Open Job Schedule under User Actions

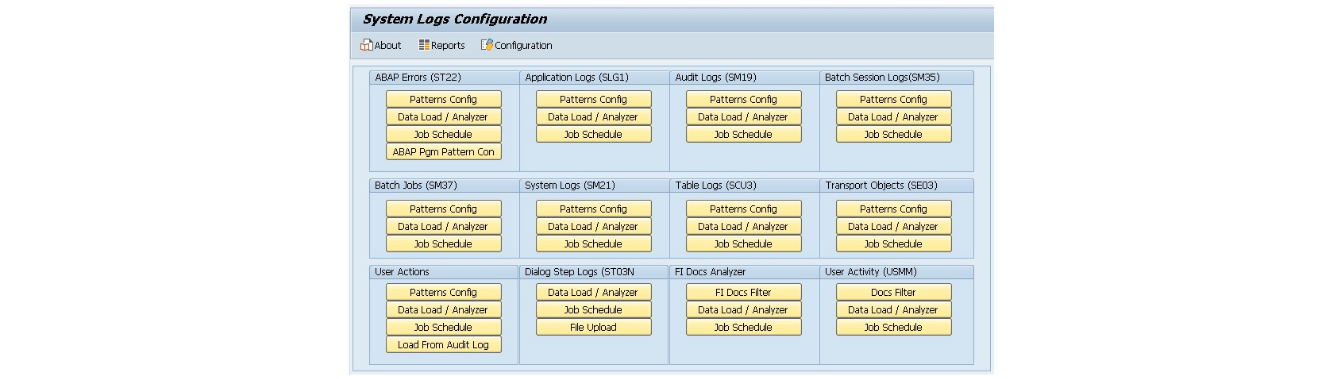pos(444,327)
